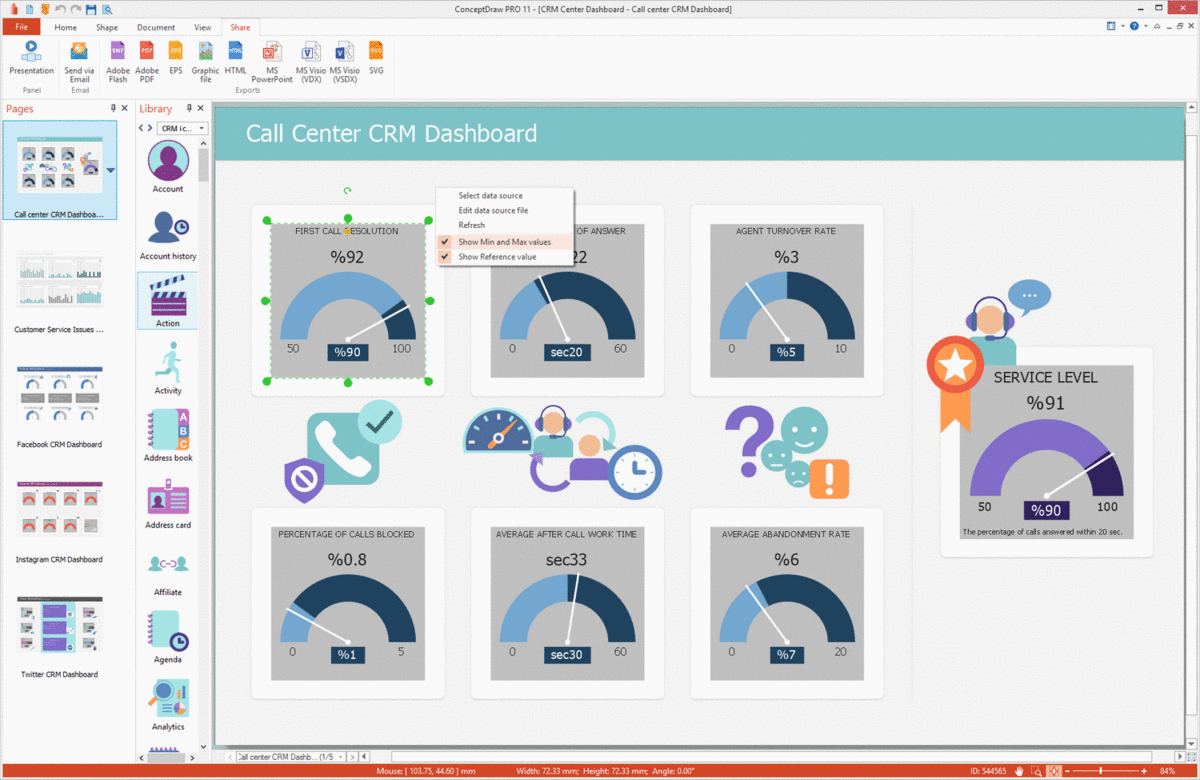Screen dimensions: 1200x780
Task: Export diagram as SVG
Action: (376, 58)
